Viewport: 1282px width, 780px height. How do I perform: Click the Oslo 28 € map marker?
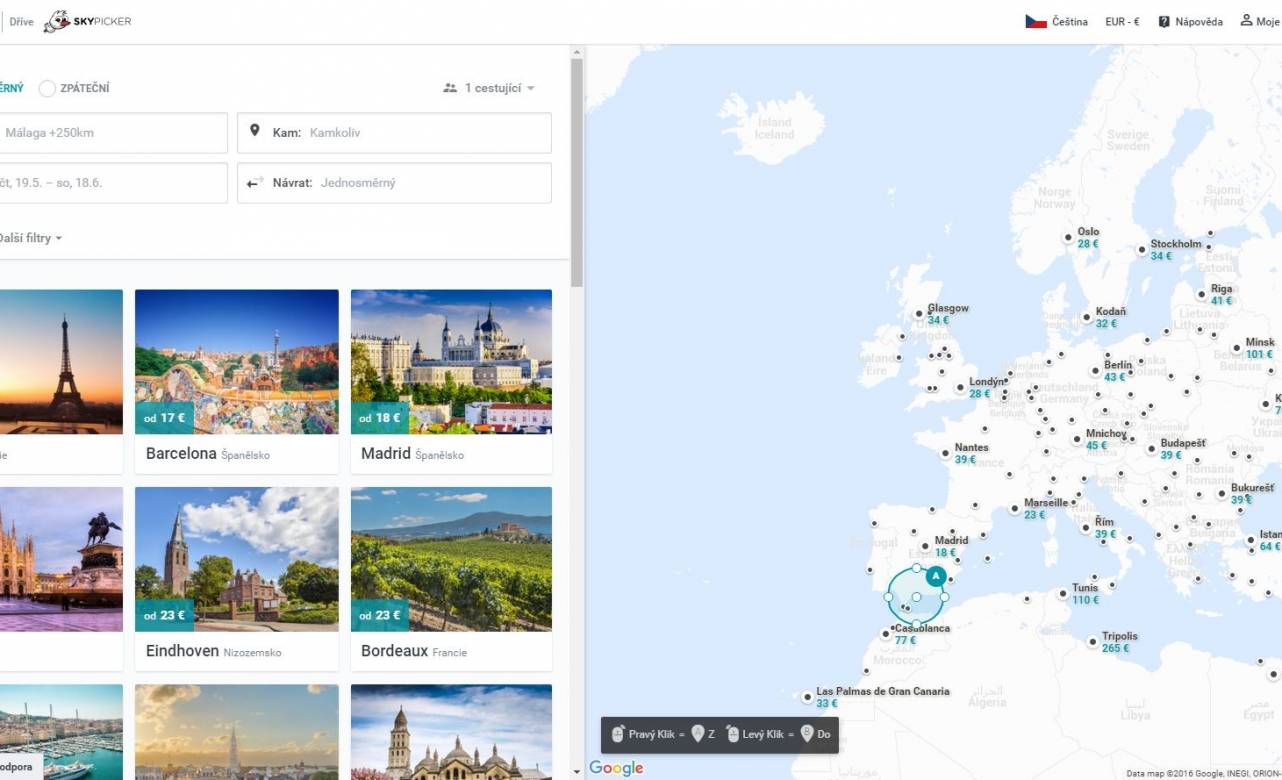(x=1069, y=238)
